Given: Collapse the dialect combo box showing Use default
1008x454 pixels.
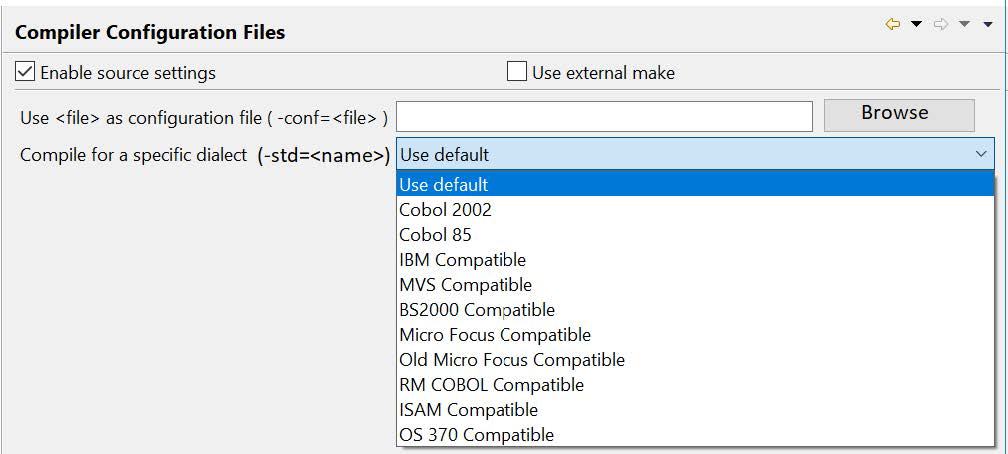Looking at the screenshot, I should click(x=695, y=154).
